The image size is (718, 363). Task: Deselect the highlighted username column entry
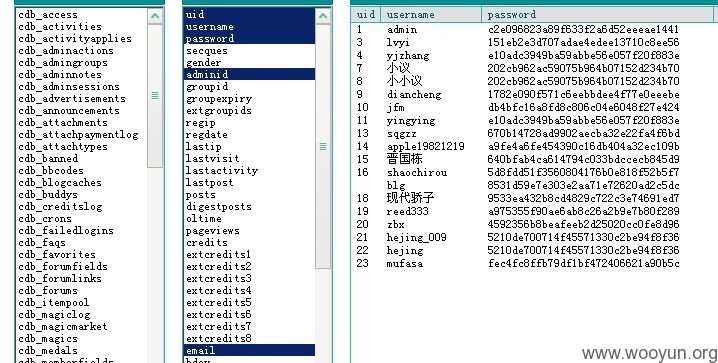(249, 27)
